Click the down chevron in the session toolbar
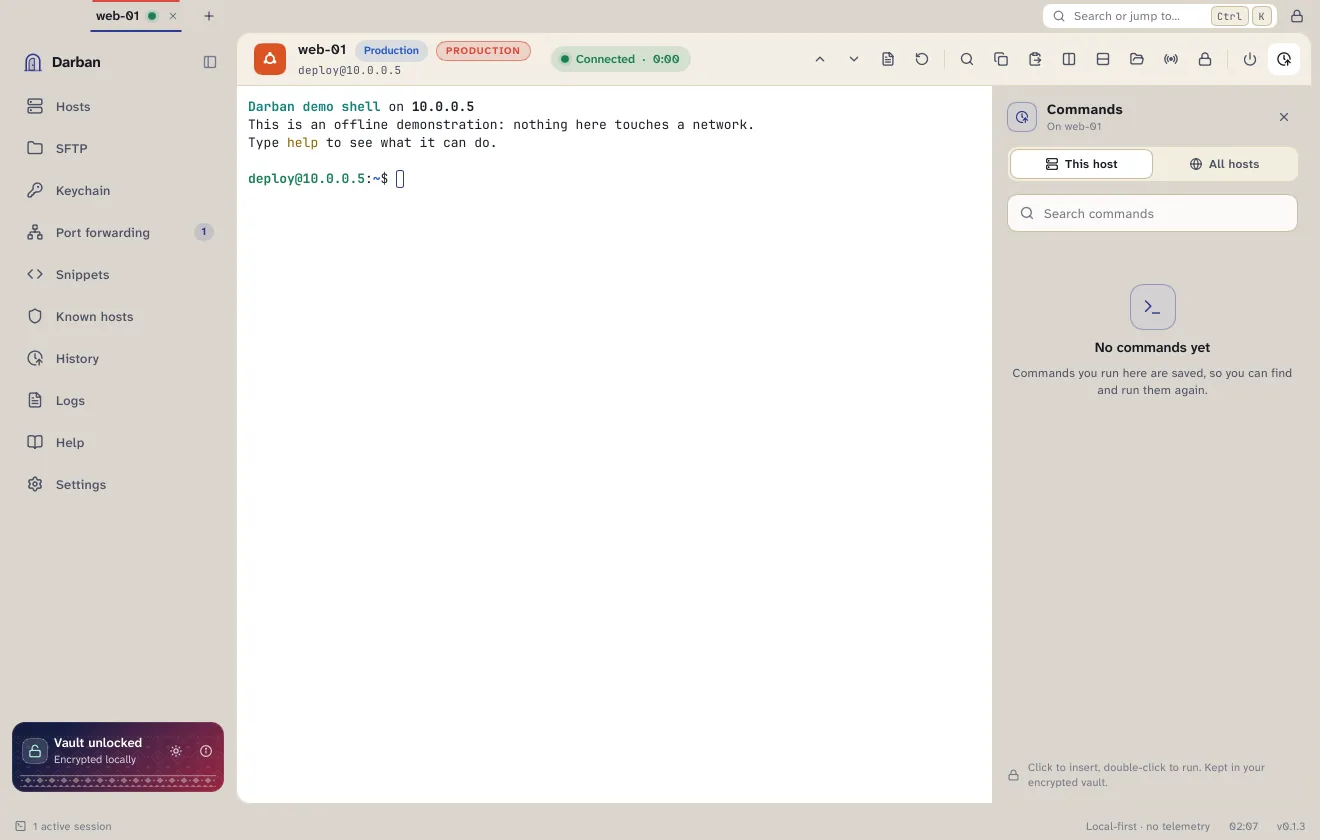 click(854, 59)
